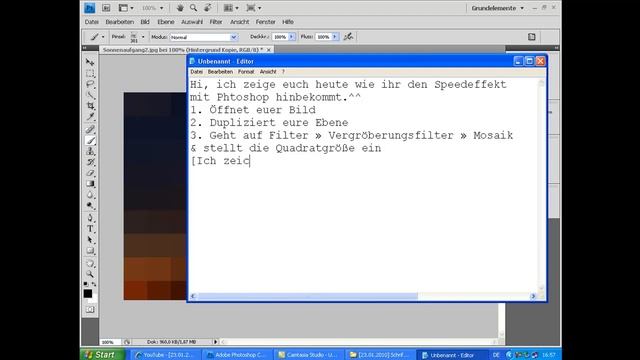Click the Editor text area
The height and width of the screenshot is (360, 640).
tap(363, 185)
